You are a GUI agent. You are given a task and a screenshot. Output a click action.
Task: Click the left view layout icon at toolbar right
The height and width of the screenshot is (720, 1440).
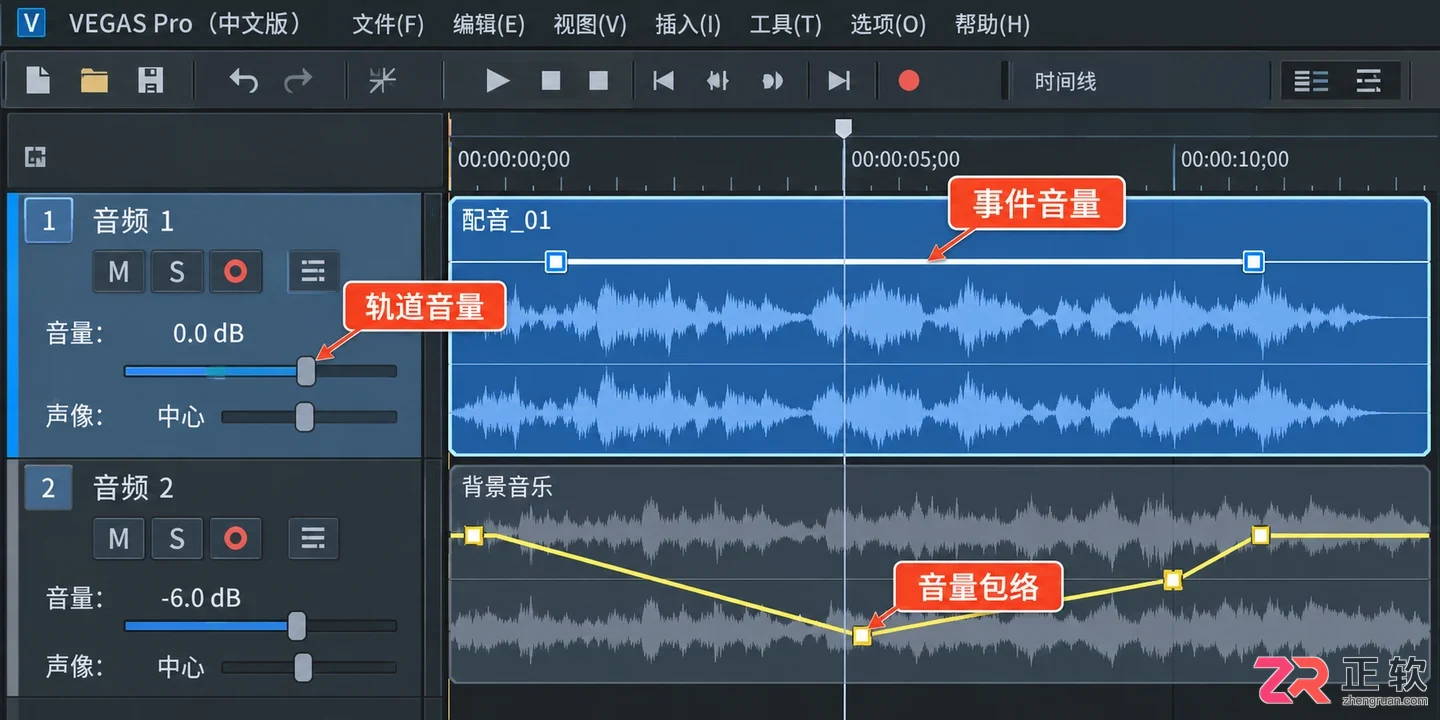coord(1311,81)
